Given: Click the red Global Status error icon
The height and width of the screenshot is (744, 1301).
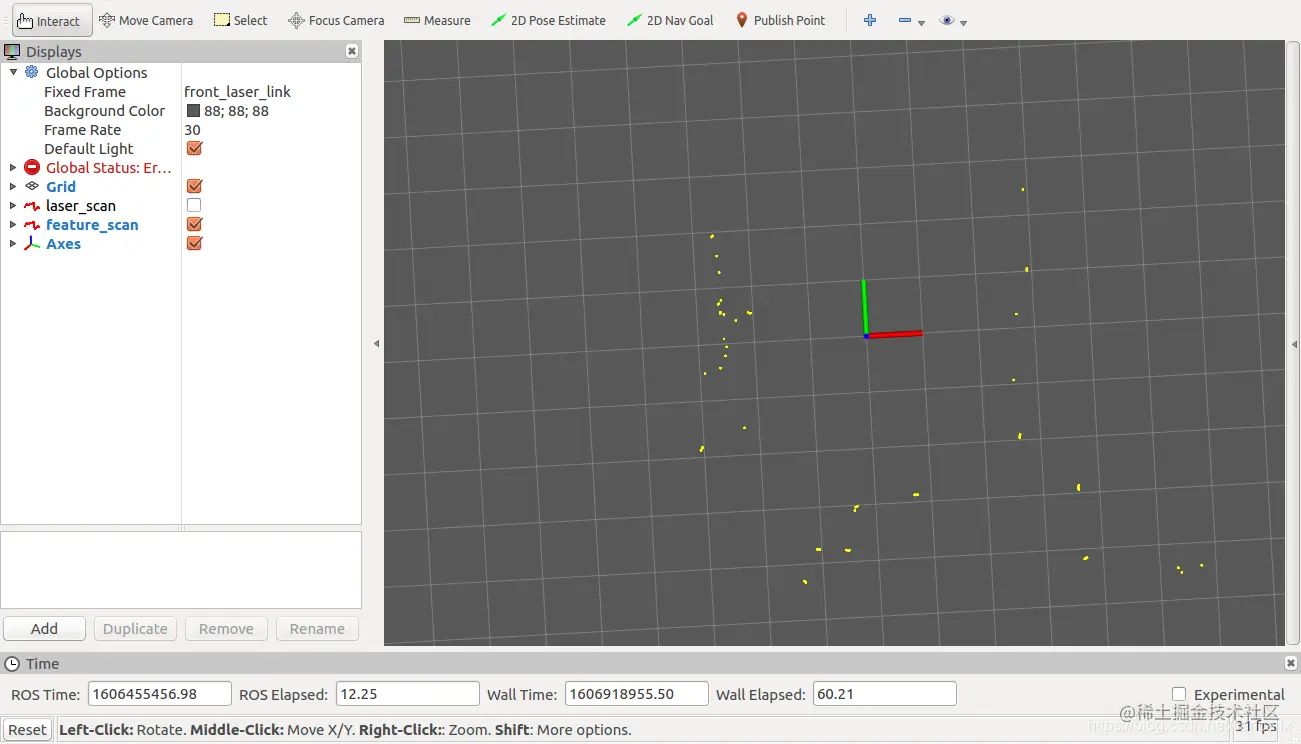Looking at the screenshot, I should tap(32, 168).
